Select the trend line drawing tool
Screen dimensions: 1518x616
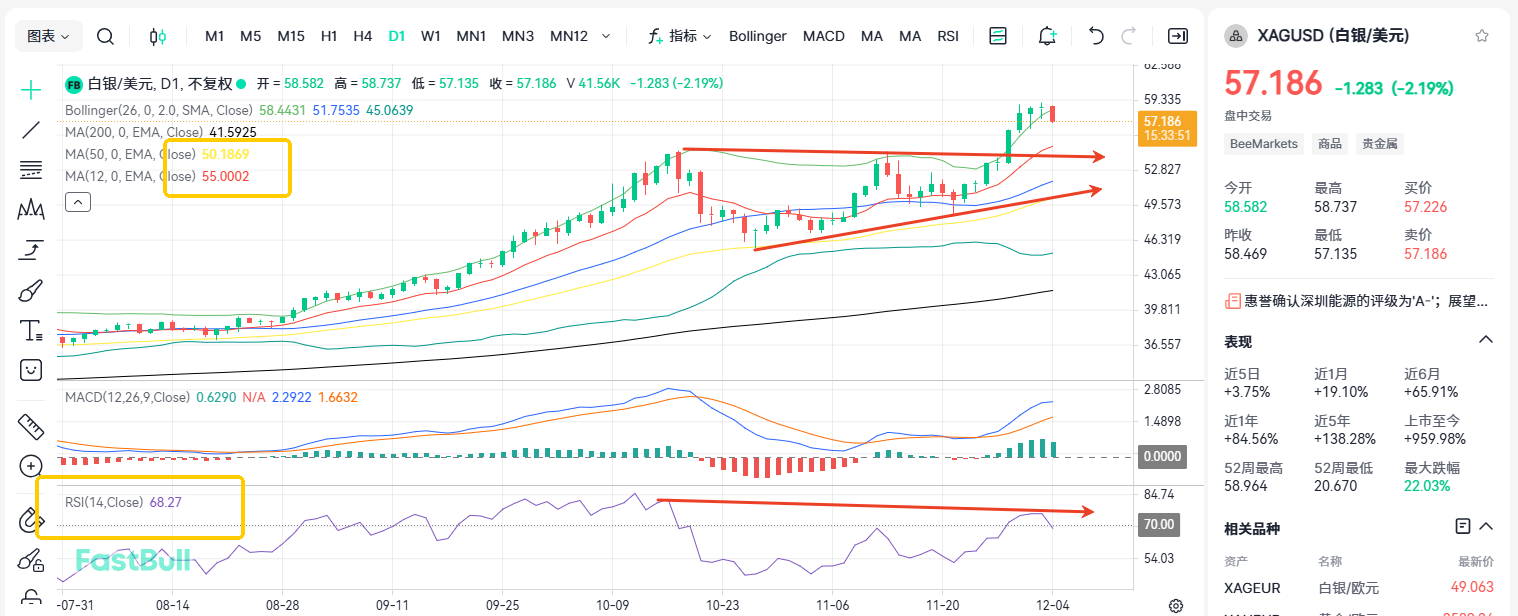coord(30,130)
